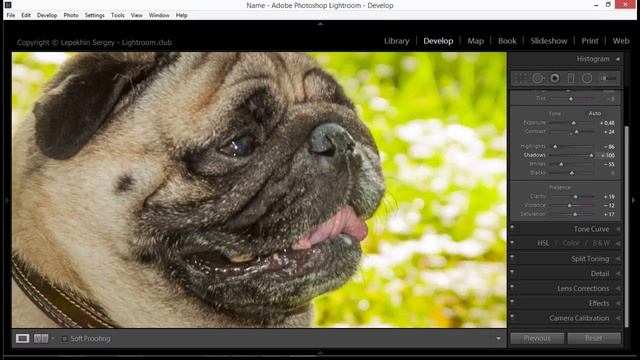
Task: Show the left panel arrow
Action: (x=6, y=200)
